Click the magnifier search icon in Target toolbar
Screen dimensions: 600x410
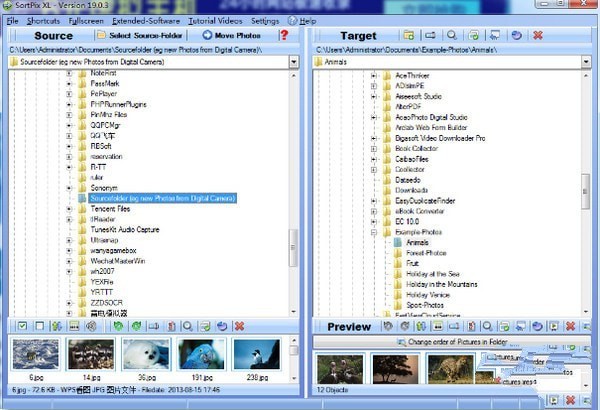point(452,35)
